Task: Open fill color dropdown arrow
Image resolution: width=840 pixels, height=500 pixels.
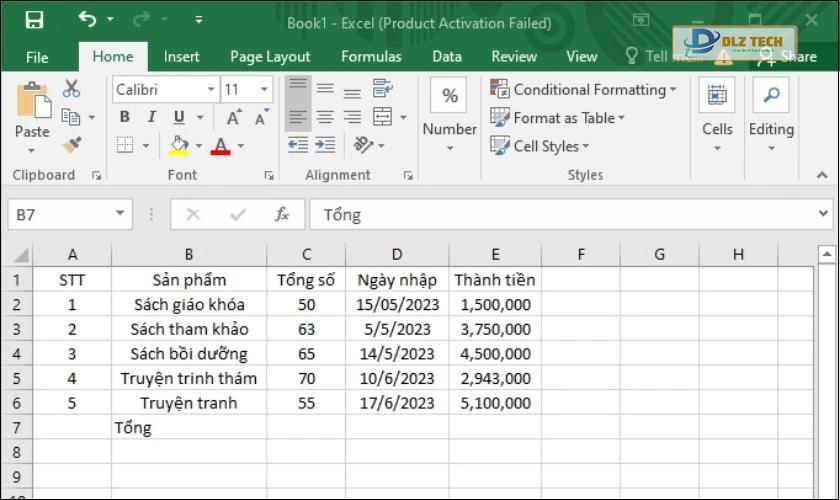Action: click(199, 146)
